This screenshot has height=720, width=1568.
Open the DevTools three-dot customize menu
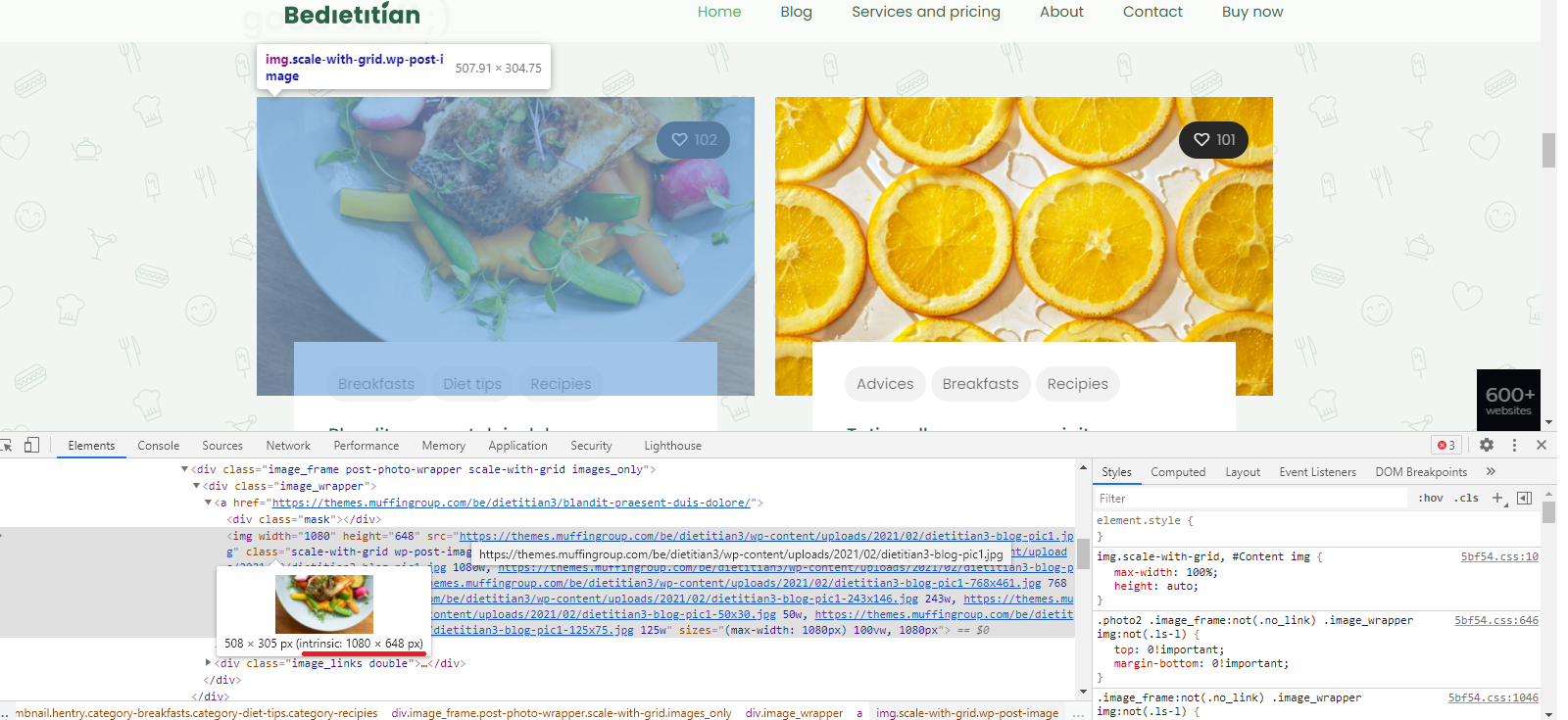point(1514,445)
